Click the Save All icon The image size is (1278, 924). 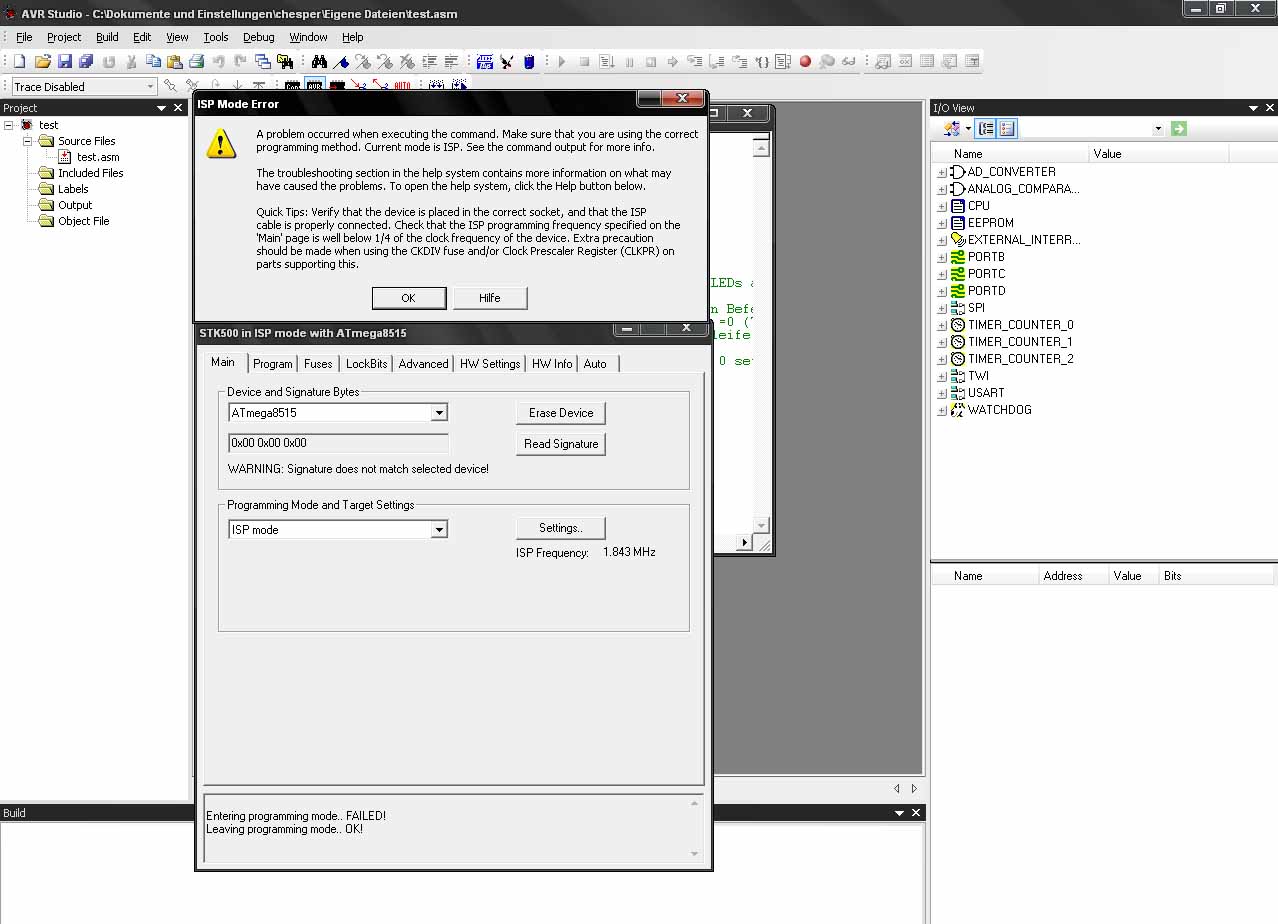click(x=86, y=61)
